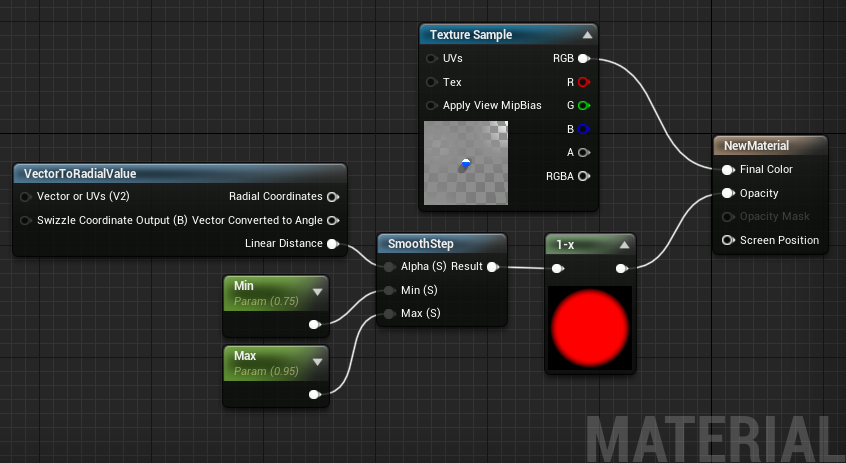Viewport: 846px width, 463px height.
Task: Click the Apply View MipBias input pin
Action: (x=432, y=105)
